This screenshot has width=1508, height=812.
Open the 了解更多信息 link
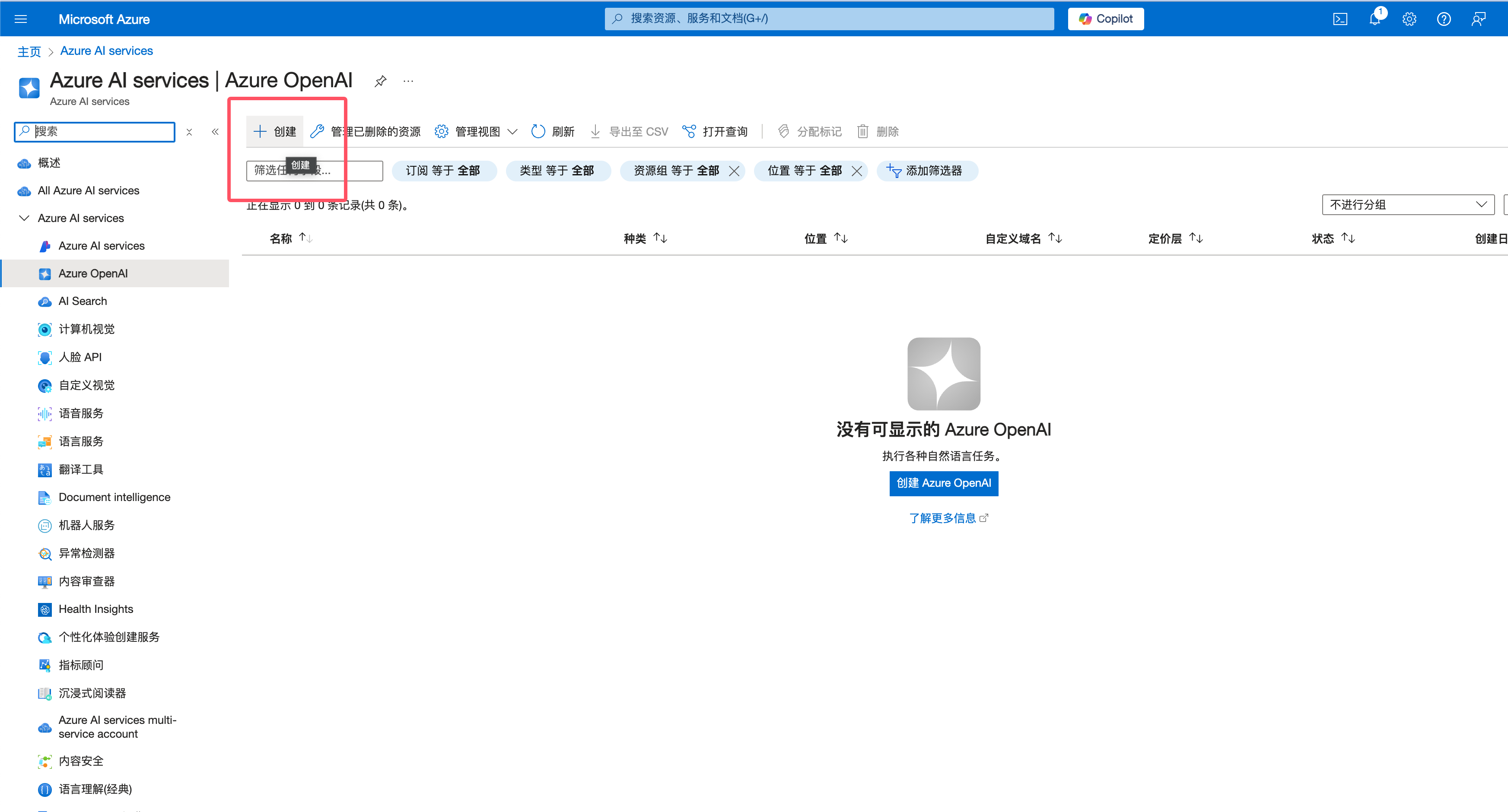click(948, 518)
